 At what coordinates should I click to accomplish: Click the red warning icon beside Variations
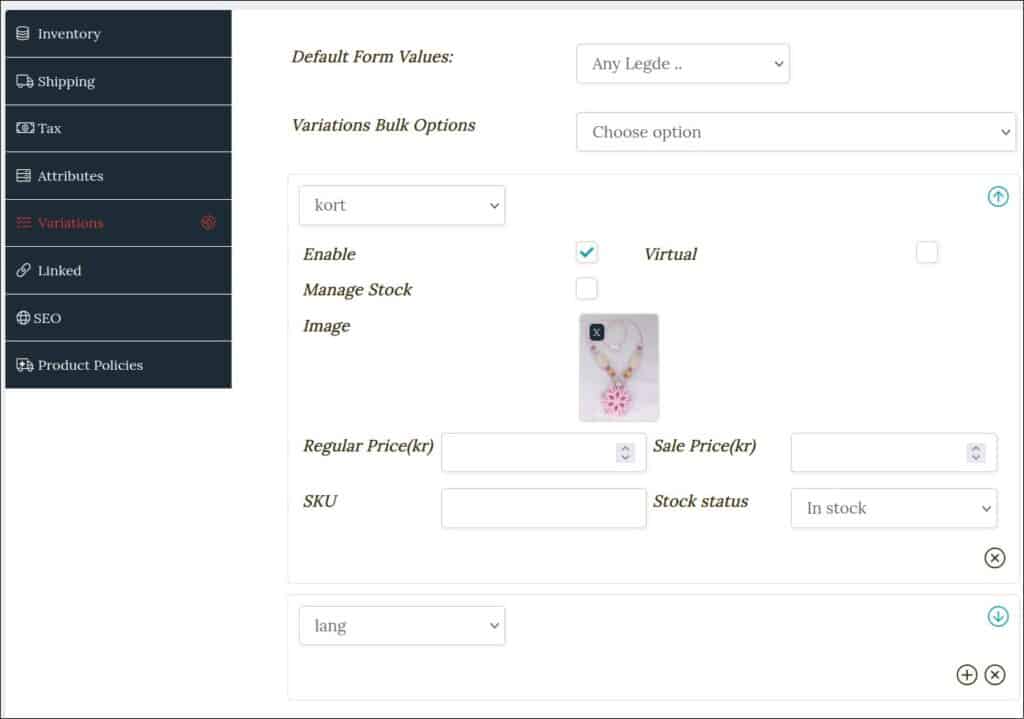click(x=208, y=223)
